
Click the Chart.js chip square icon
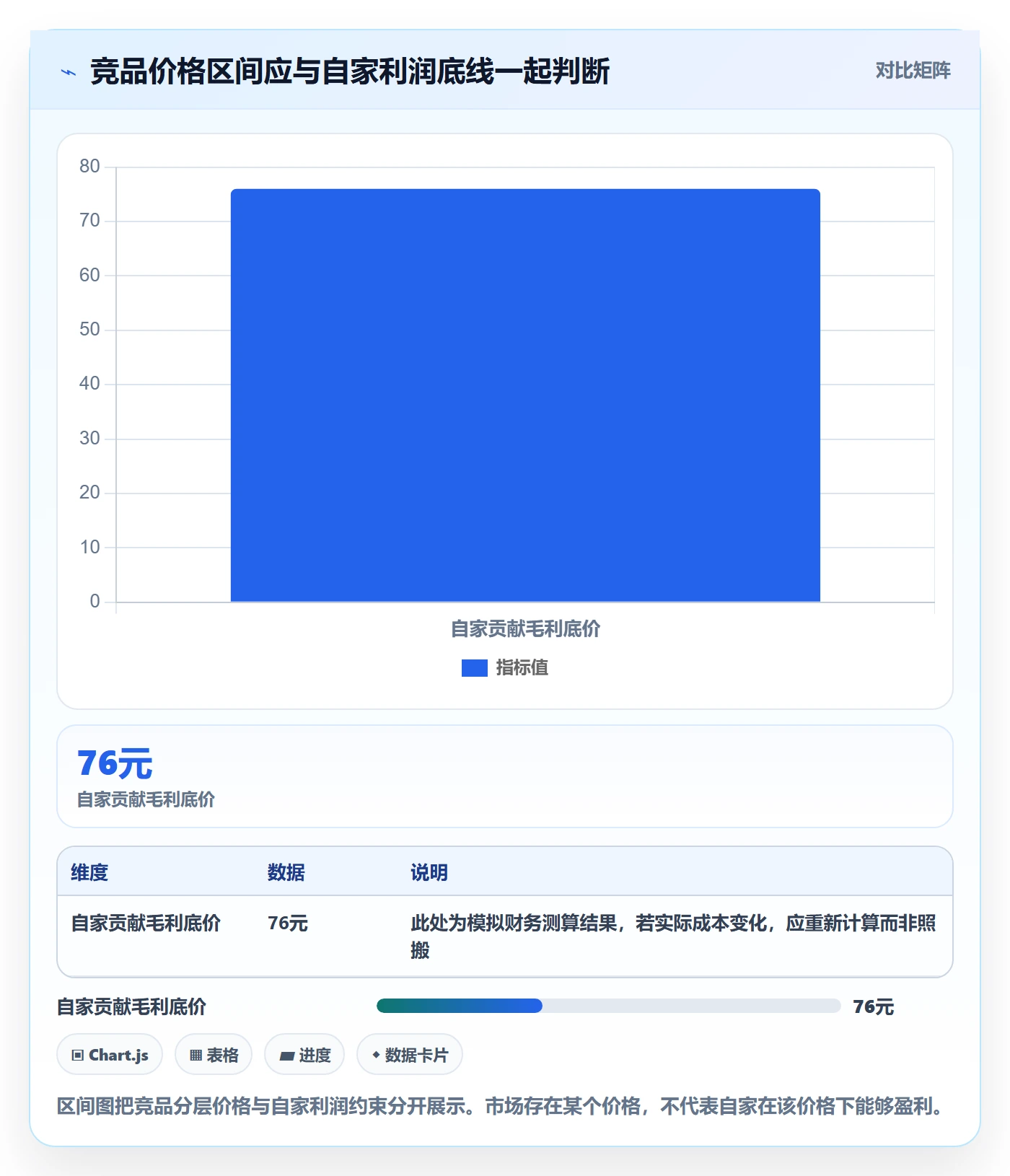pos(78,1056)
